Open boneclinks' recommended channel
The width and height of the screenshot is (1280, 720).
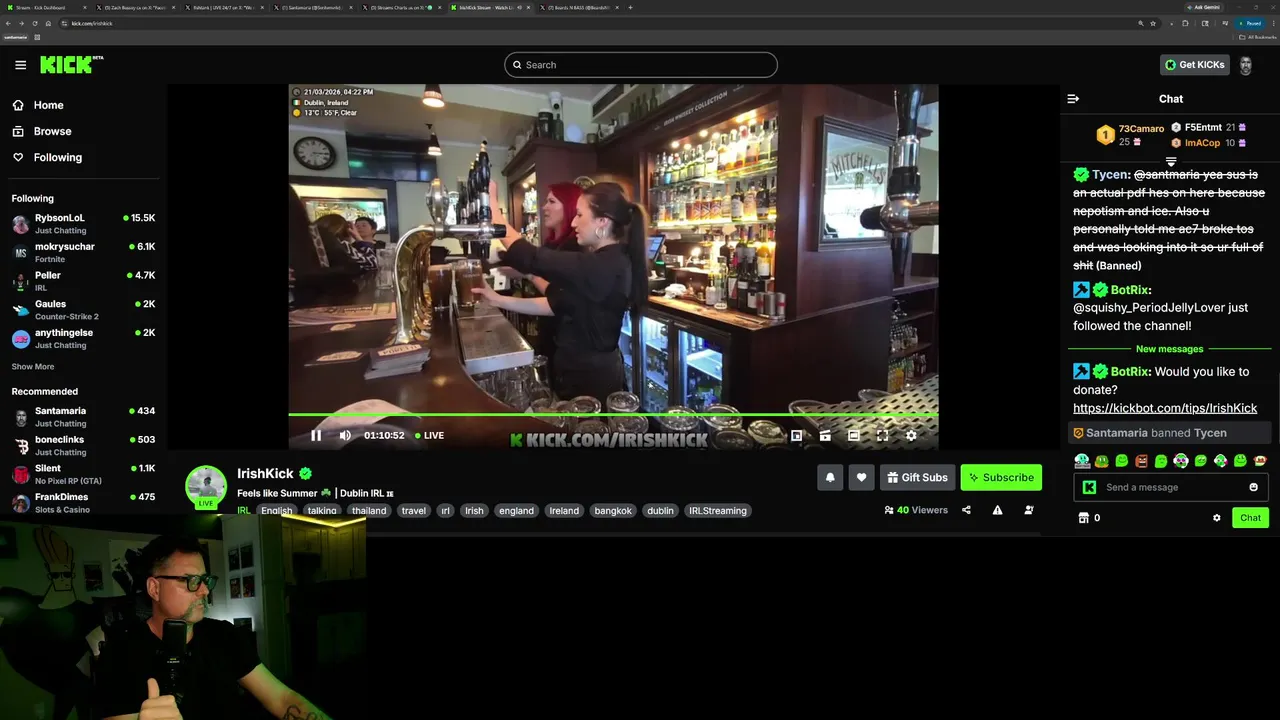pyautogui.click(x=83, y=445)
